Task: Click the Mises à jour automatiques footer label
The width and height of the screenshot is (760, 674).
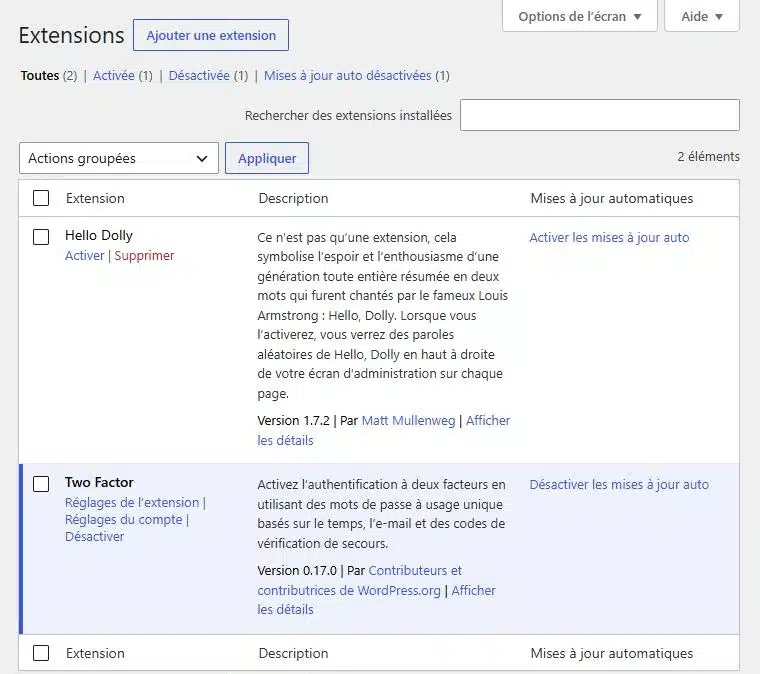Action: pos(612,653)
